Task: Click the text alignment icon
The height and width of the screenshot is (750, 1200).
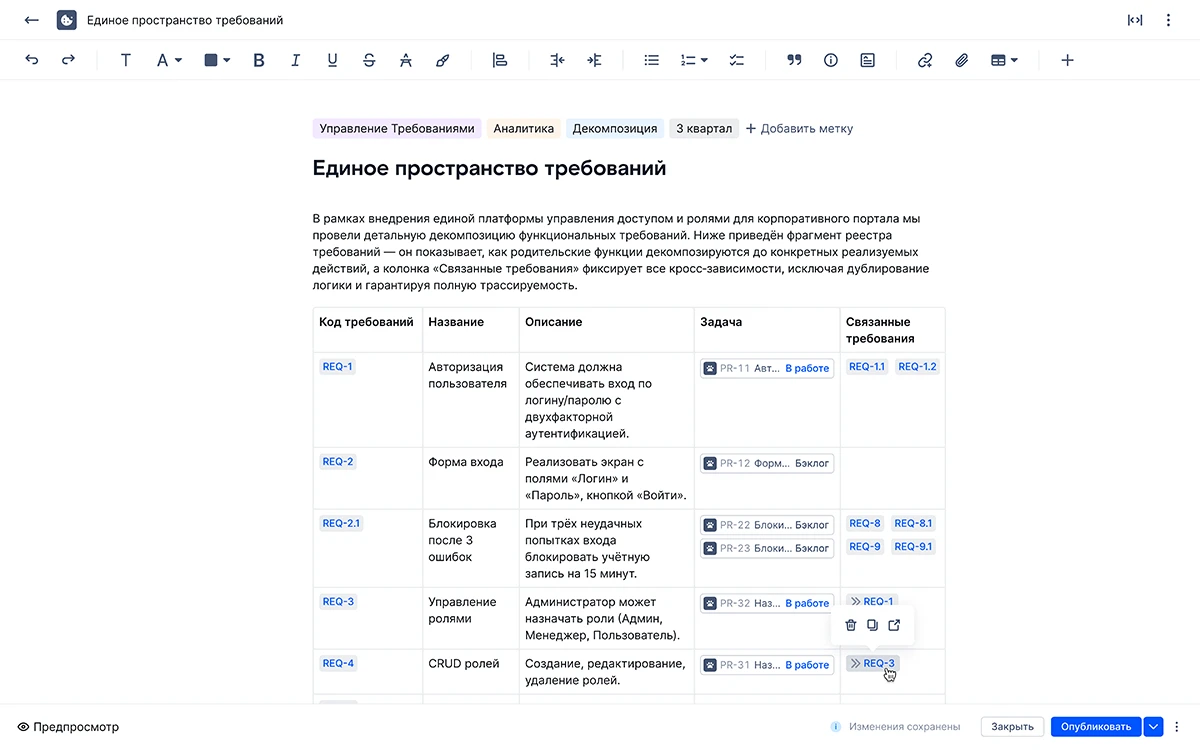Action: click(x=500, y=60)
